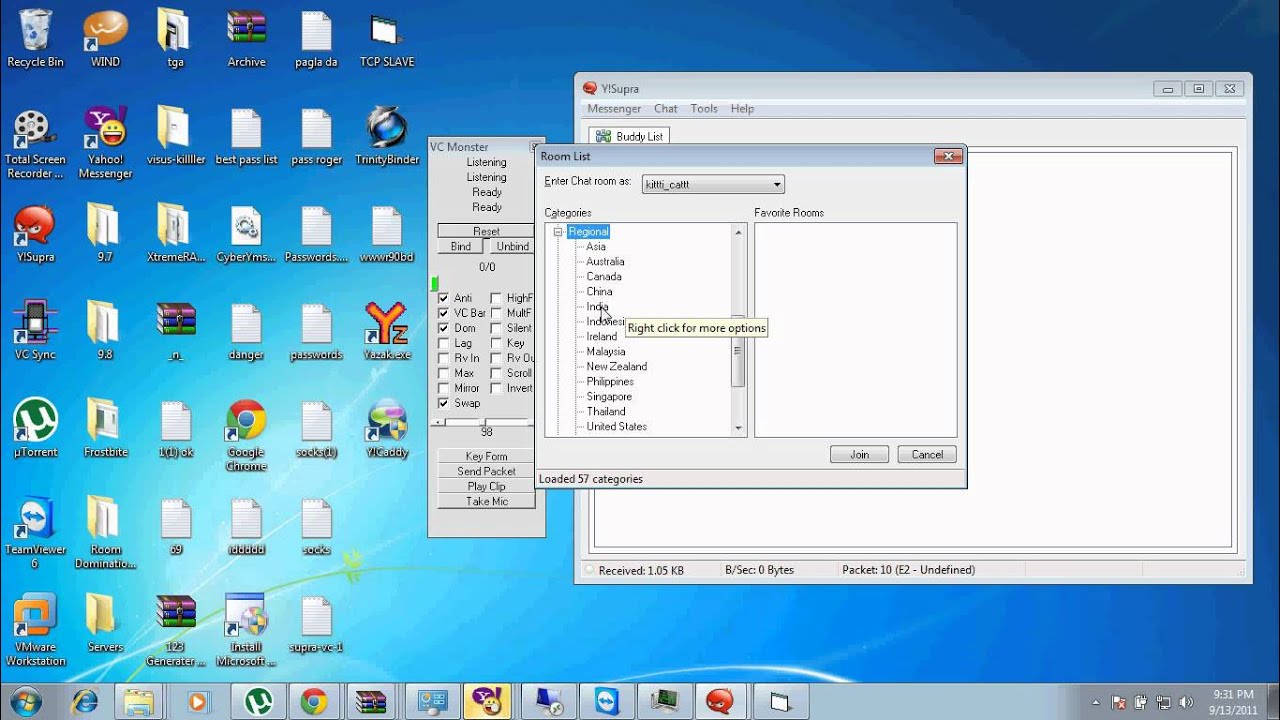Click the Windows Start button
The width and height of the screenshot is (1280, 720).
click(x=24, y=701)
